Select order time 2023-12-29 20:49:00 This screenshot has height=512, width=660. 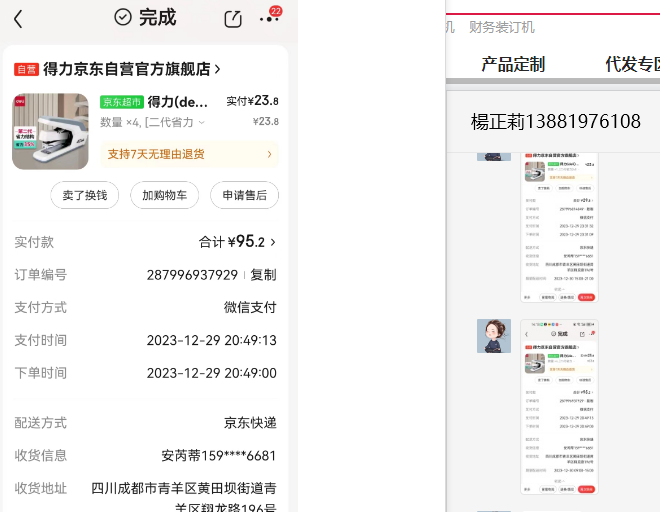pyautogui.click(x=212, y=373)
